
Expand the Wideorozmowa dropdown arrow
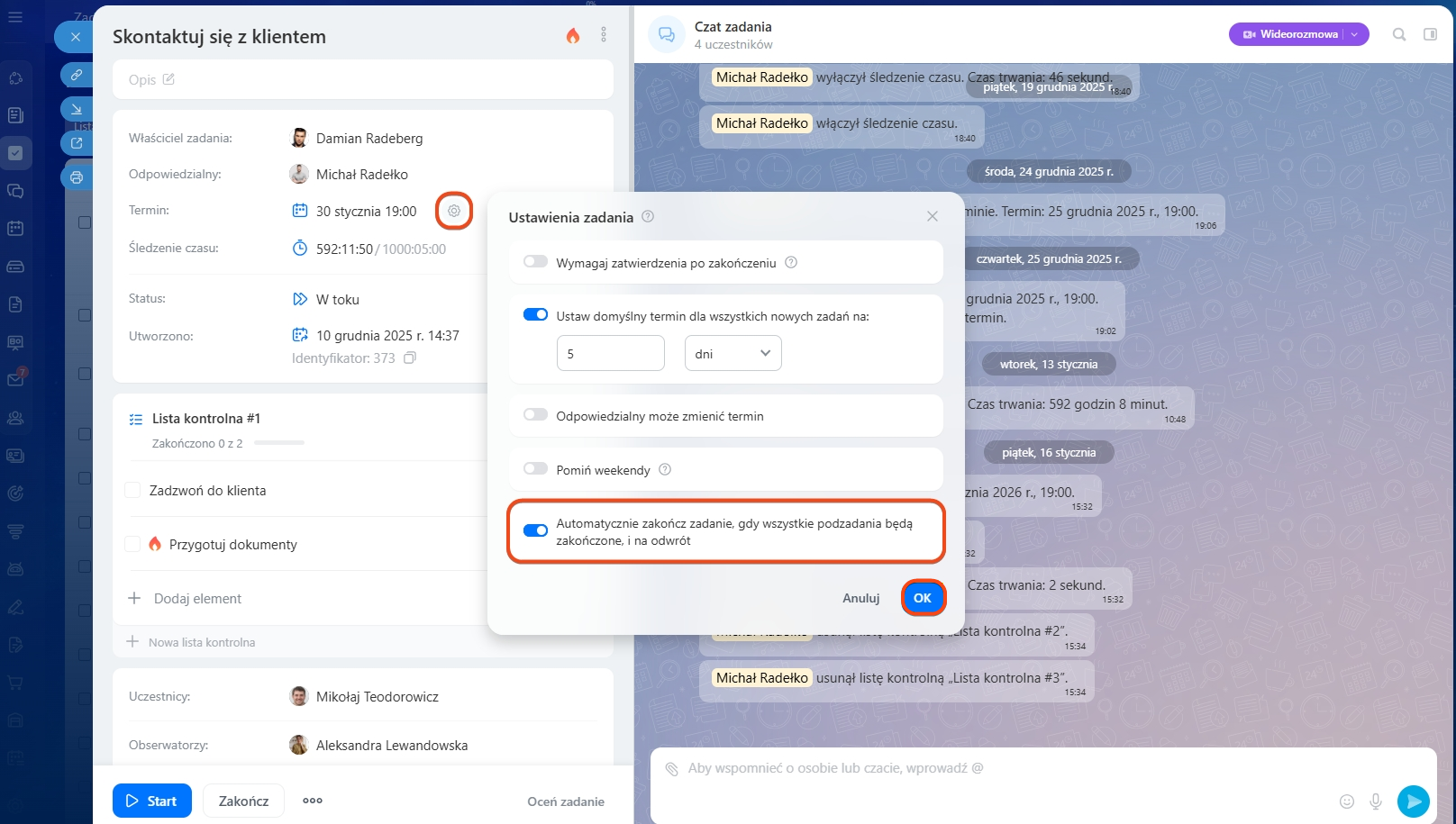click(1354, 34)
